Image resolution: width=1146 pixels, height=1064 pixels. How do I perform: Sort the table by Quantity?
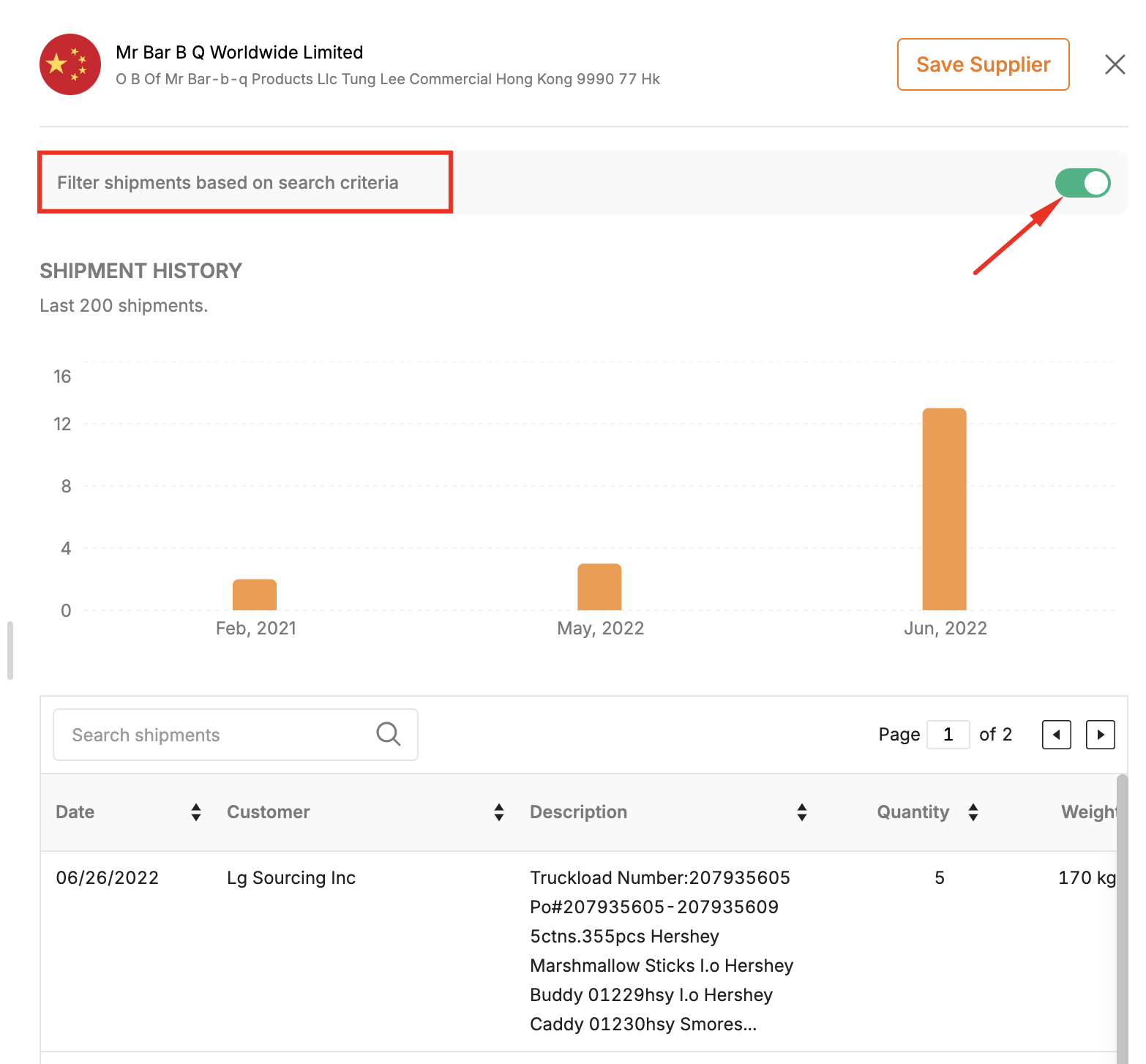[973, 812]
